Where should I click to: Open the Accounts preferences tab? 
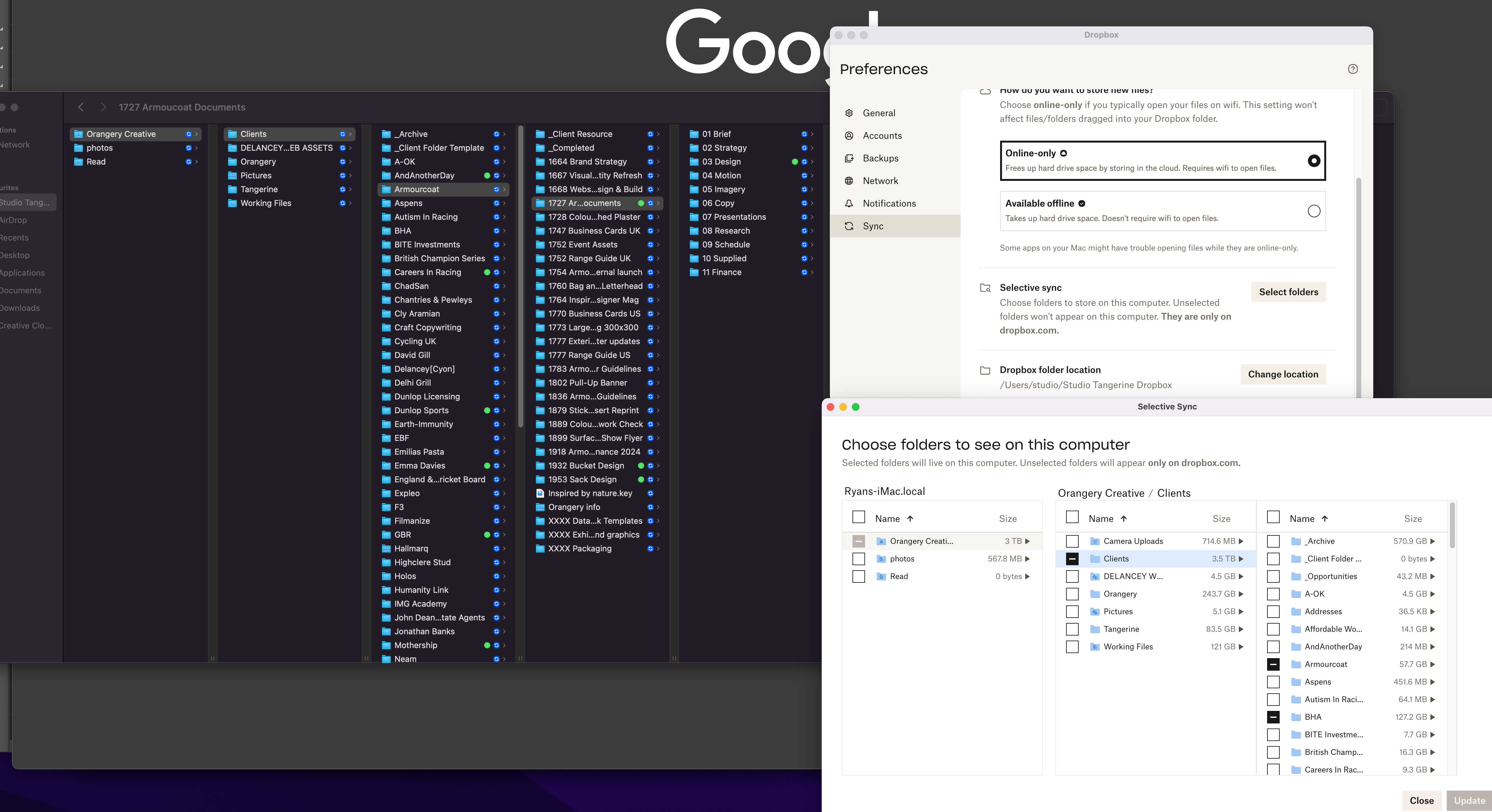[x=895, y=136]
